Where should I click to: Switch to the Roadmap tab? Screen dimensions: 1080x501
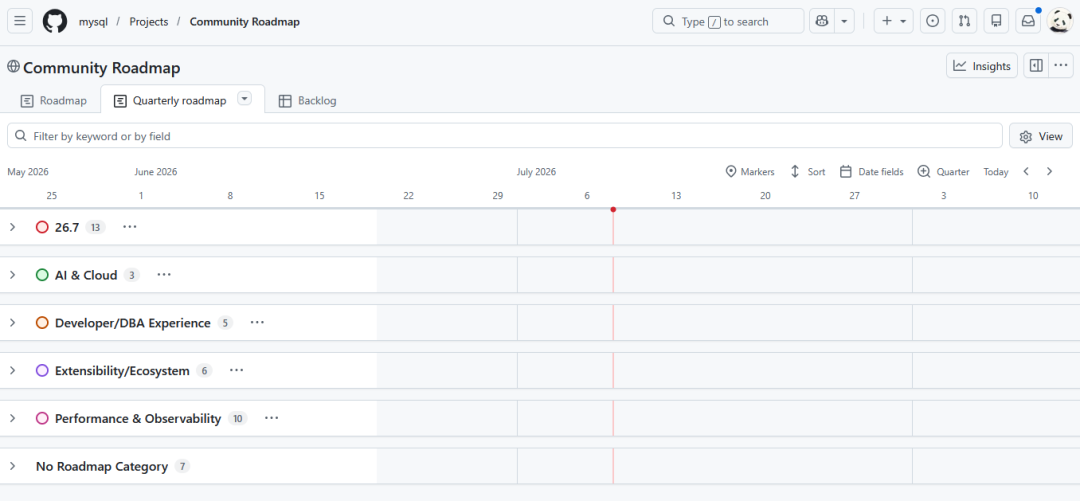(54, 101)
